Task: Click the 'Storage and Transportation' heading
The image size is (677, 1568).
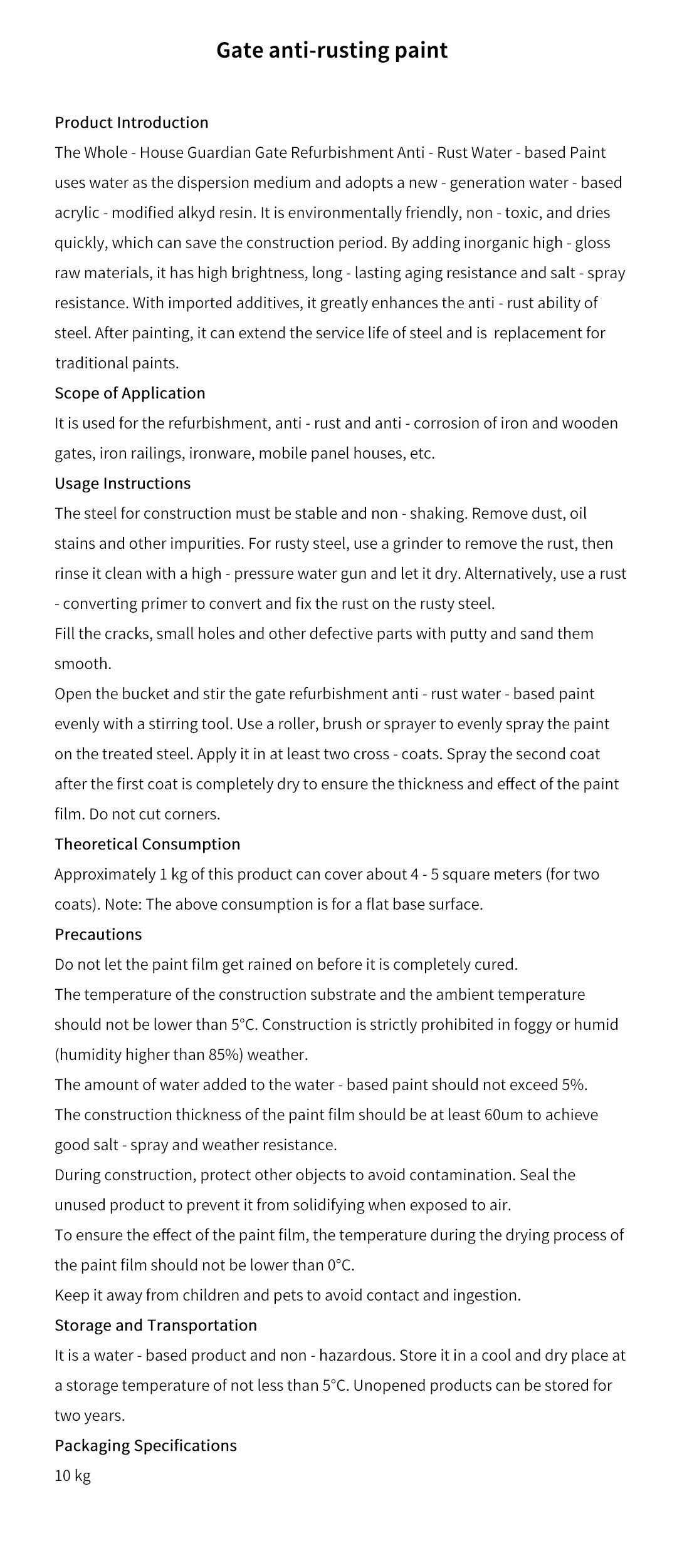Action: coord(156,1325)
